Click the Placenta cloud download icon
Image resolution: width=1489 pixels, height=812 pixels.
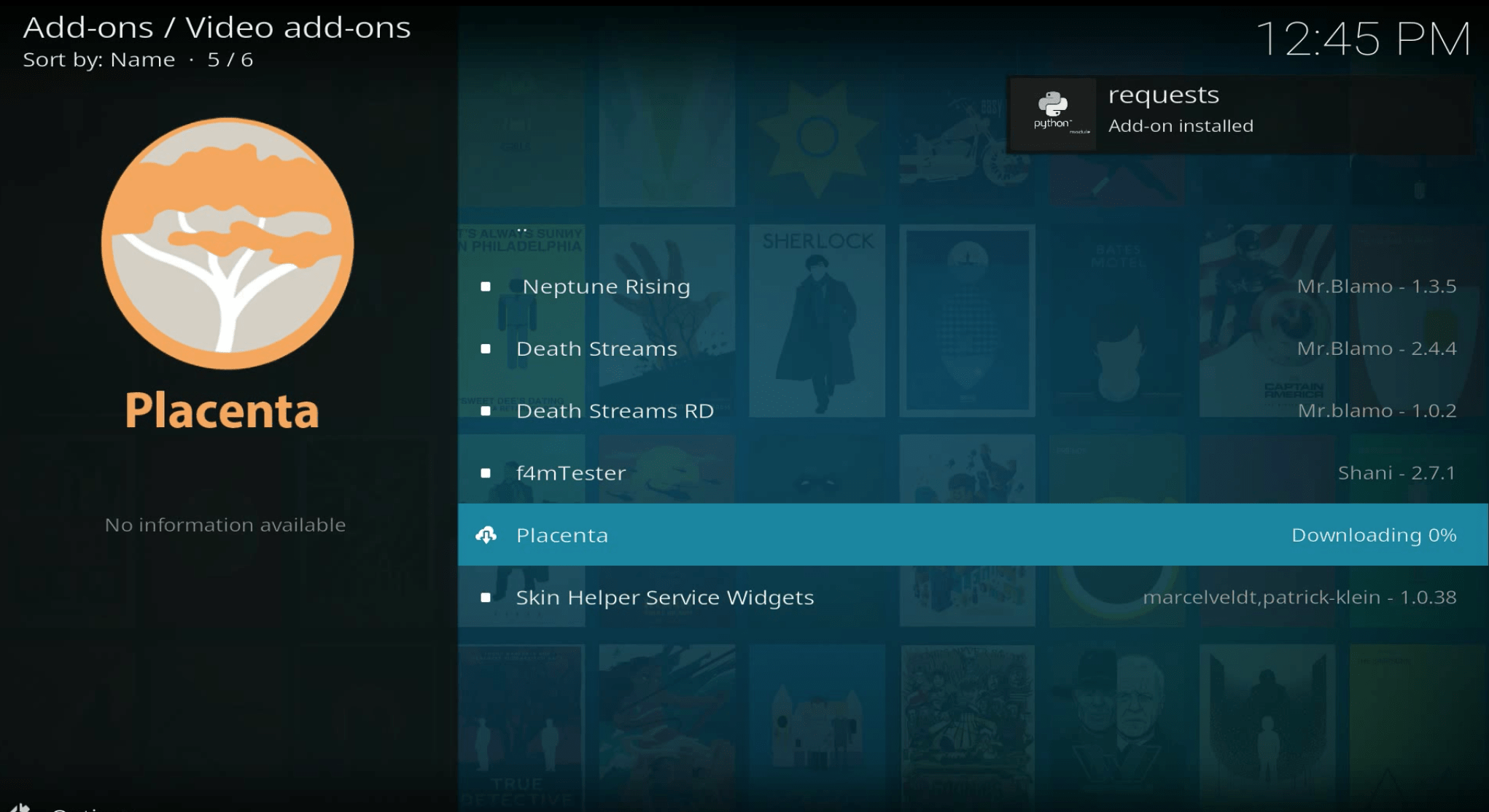(x=486, y=535)
